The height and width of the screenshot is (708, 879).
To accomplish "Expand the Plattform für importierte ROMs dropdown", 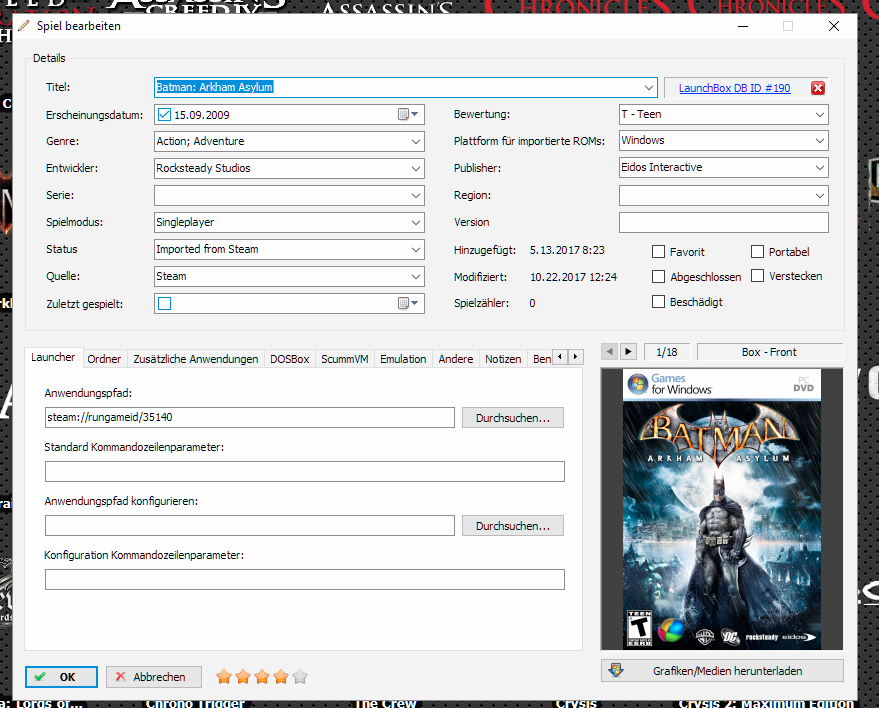I will (x=820, y=141).
